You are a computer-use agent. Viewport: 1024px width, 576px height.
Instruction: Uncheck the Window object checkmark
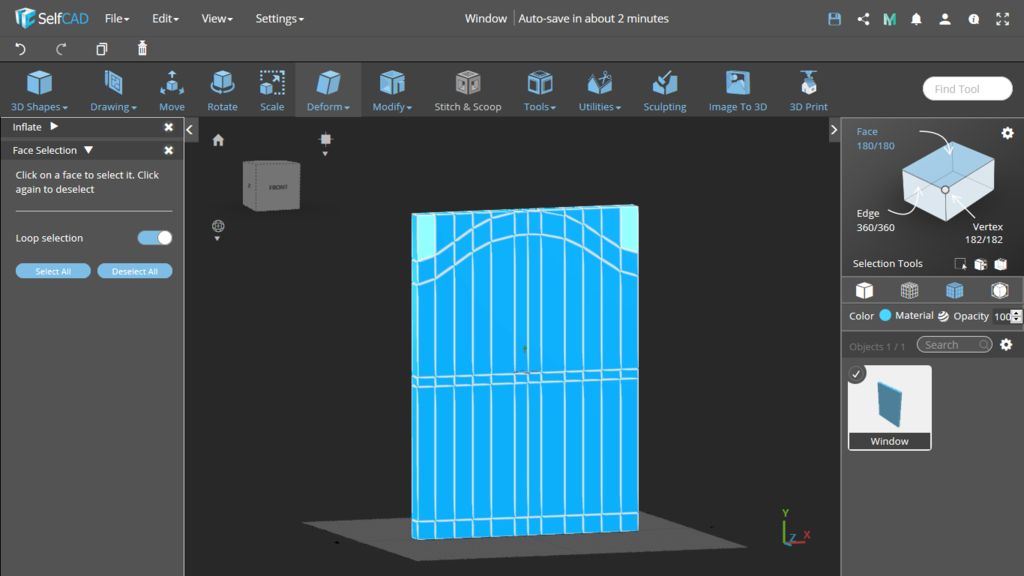point(857,374)
